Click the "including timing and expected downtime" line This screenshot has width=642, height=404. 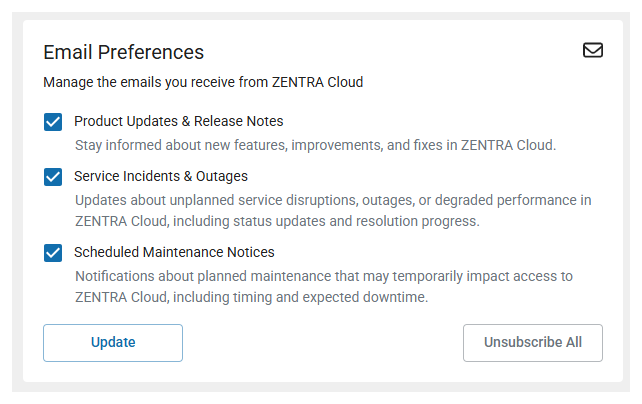[x=251, y=297]
